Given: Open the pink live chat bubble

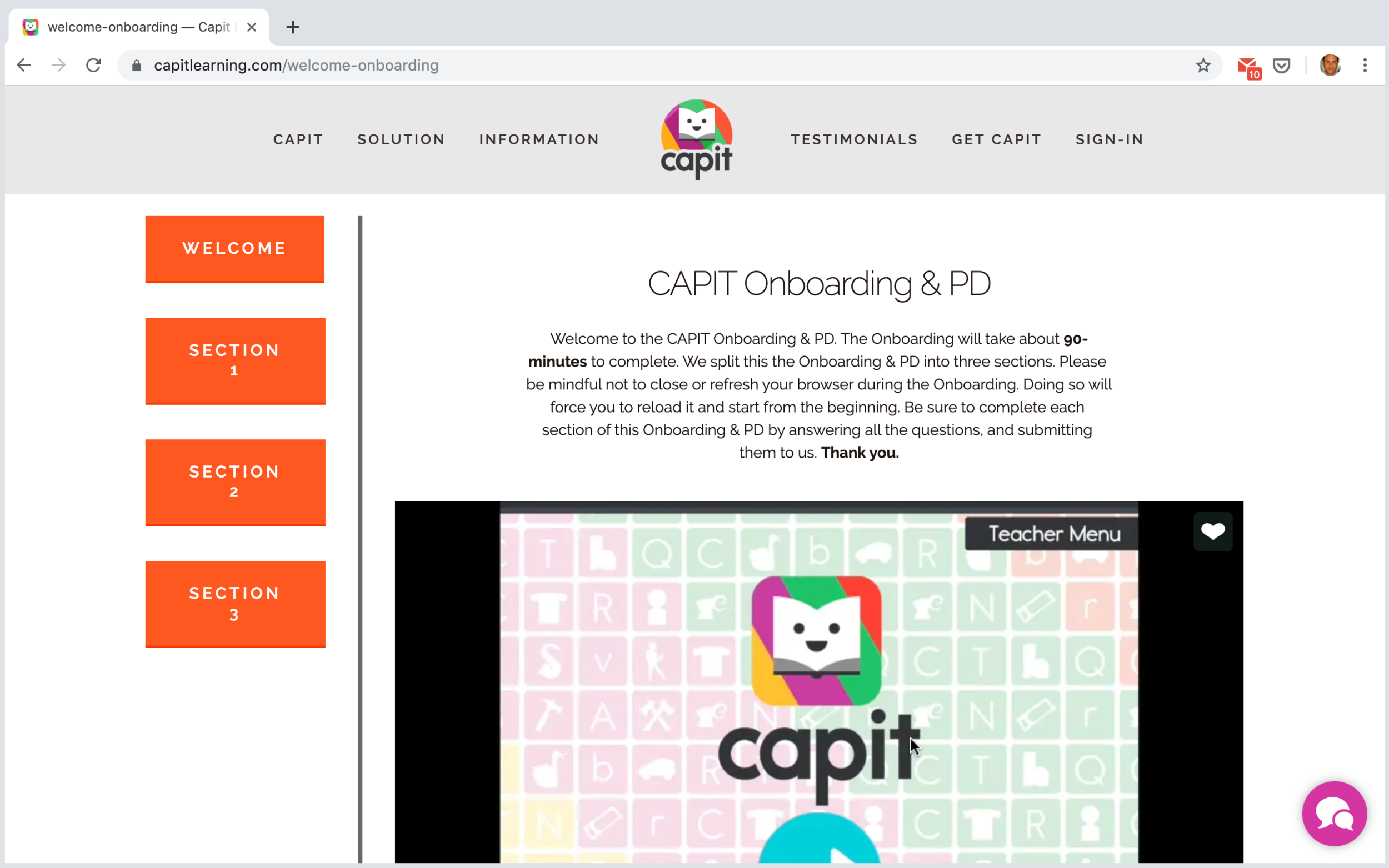Looking at the screenshot, I should pos(1334,814).
